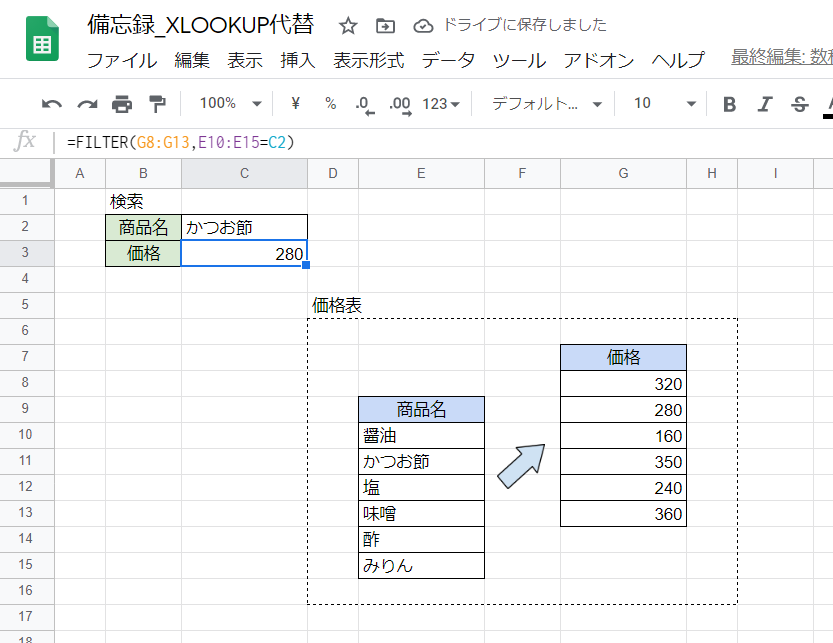This screenshot has width=833, height=643.
Task: Select column E header
Action: (421, 174)
